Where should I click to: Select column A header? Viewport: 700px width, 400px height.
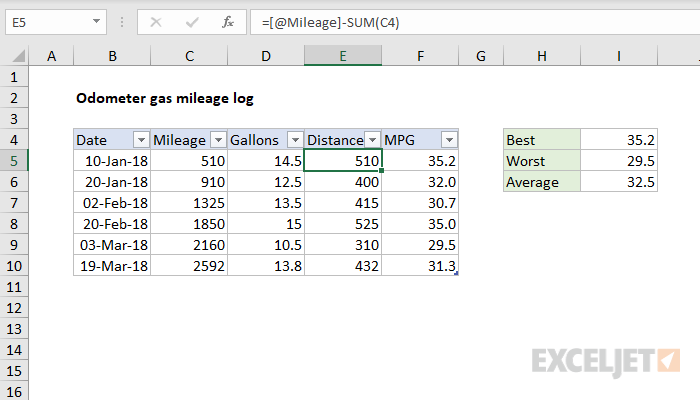(x=51, y=56)
